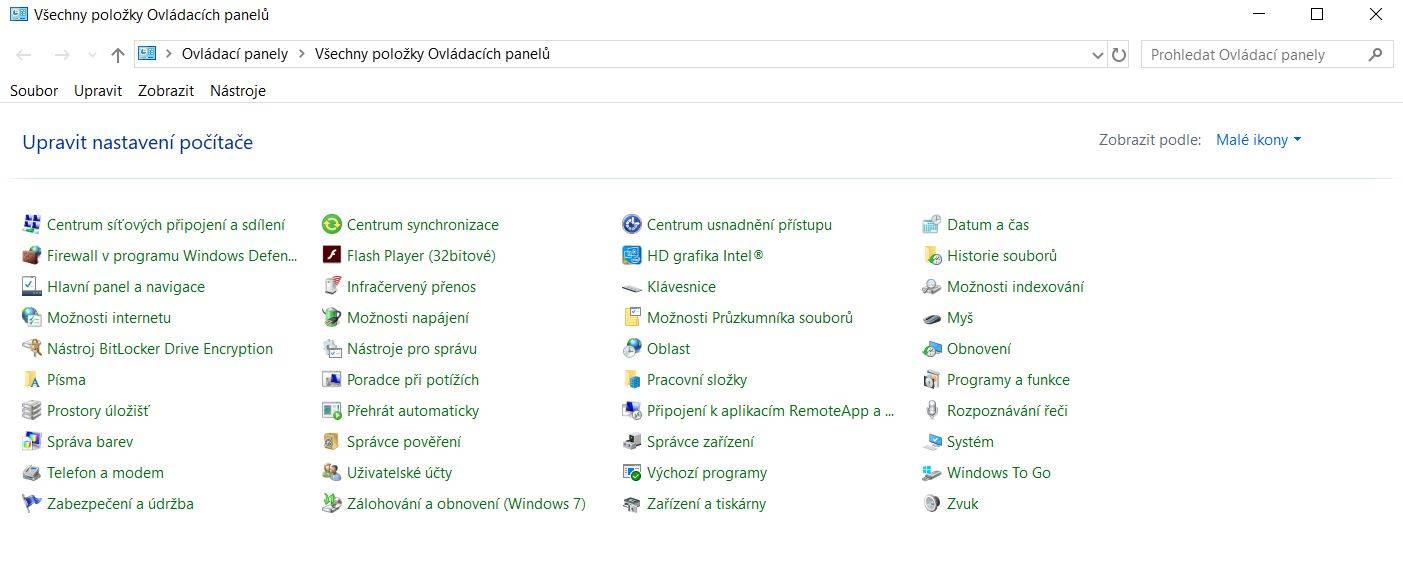Open the Programy a funkce link
The image size is (1403, 582).
tap(1008, 380)
